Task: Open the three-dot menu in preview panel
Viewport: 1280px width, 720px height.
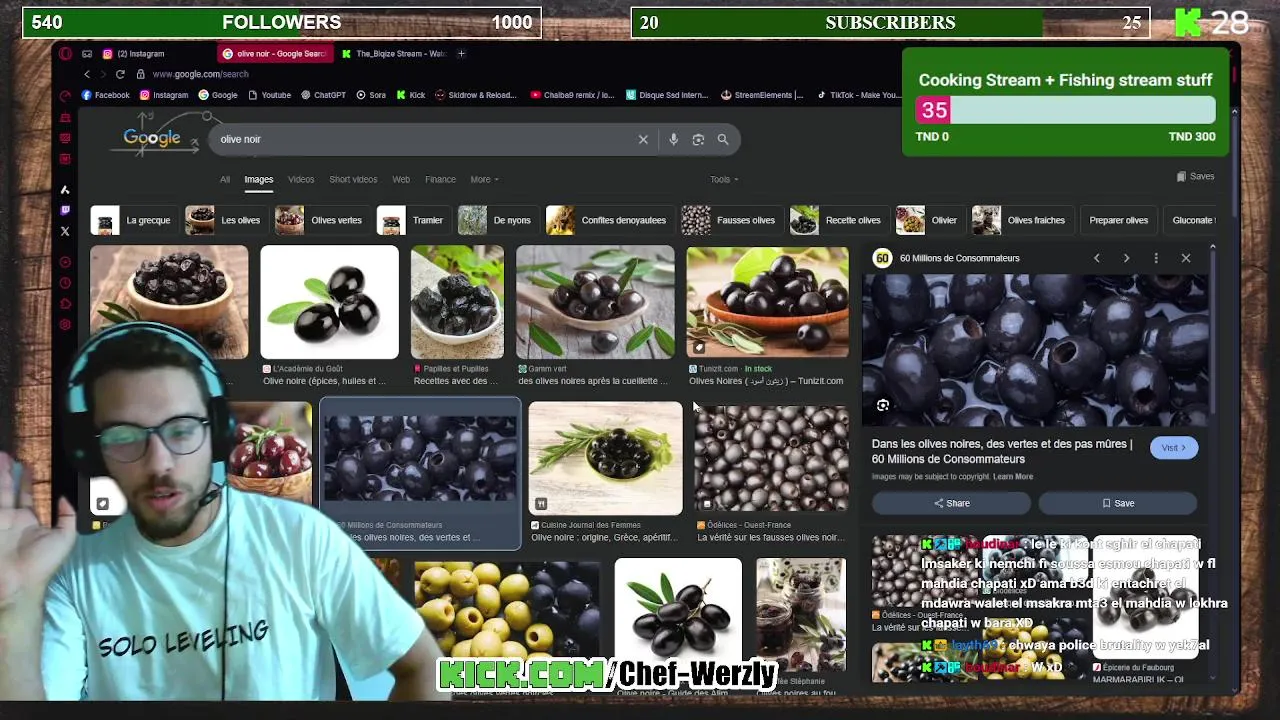Action: [1156, 258]
